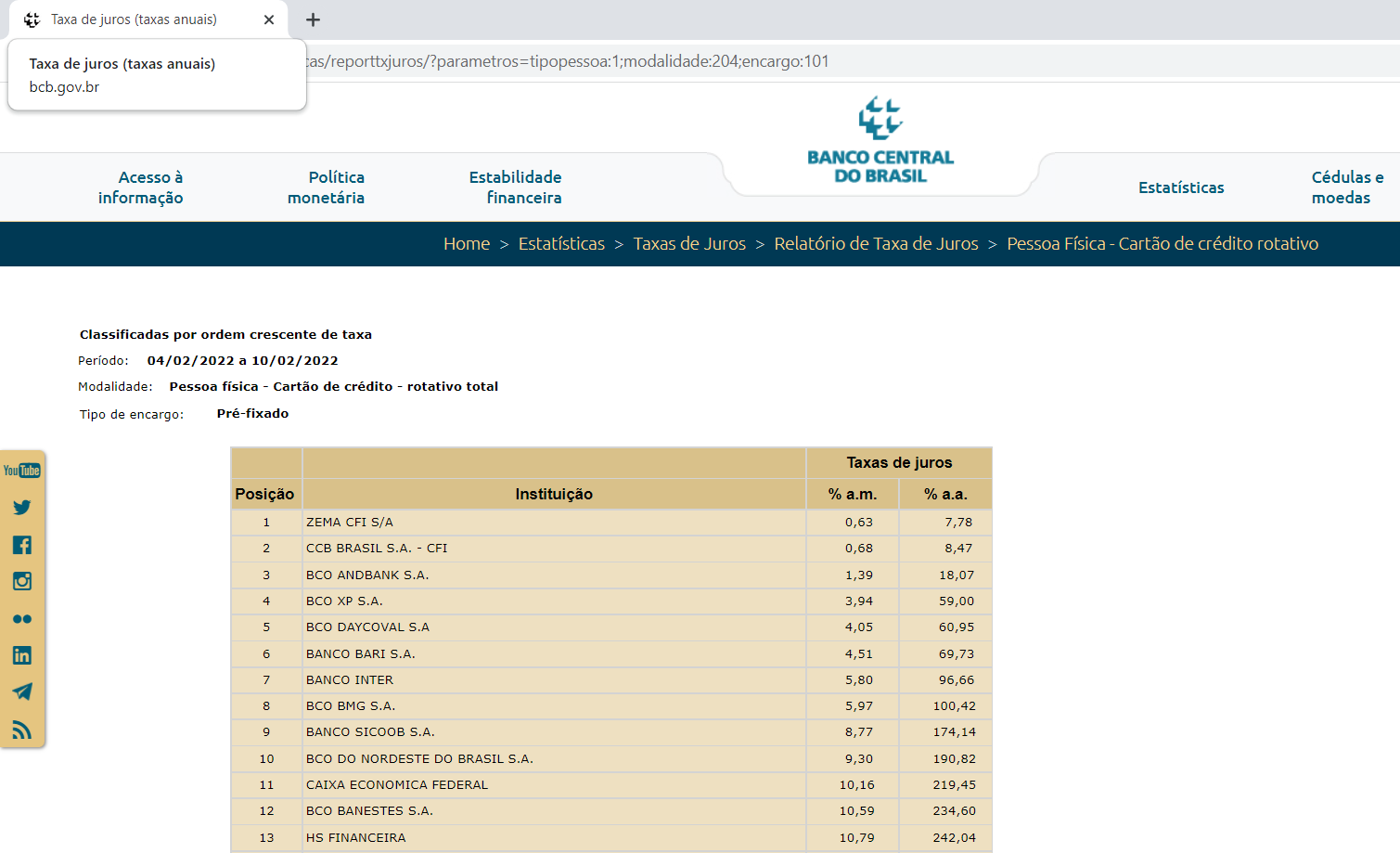
Task: Click annual rate value 96,66
Action: click(x=957, y=680)
